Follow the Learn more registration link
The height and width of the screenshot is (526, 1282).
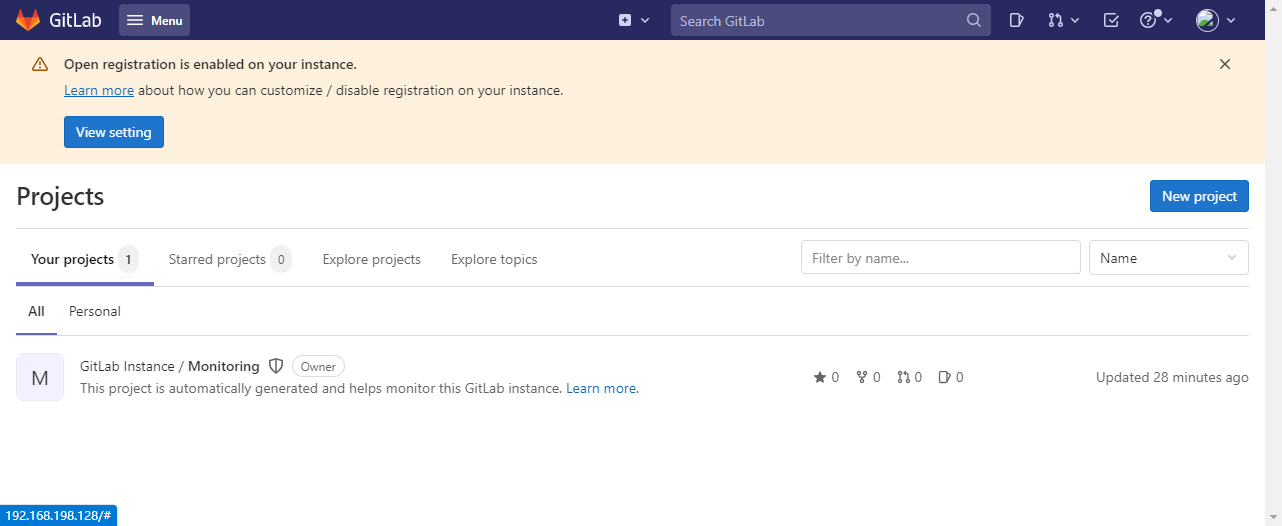99,90
